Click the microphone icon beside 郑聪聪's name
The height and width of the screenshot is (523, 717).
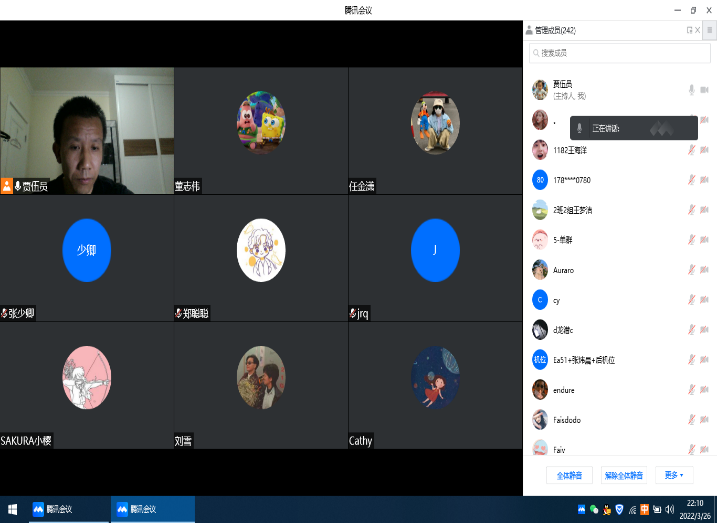click(x=178, y=314)
